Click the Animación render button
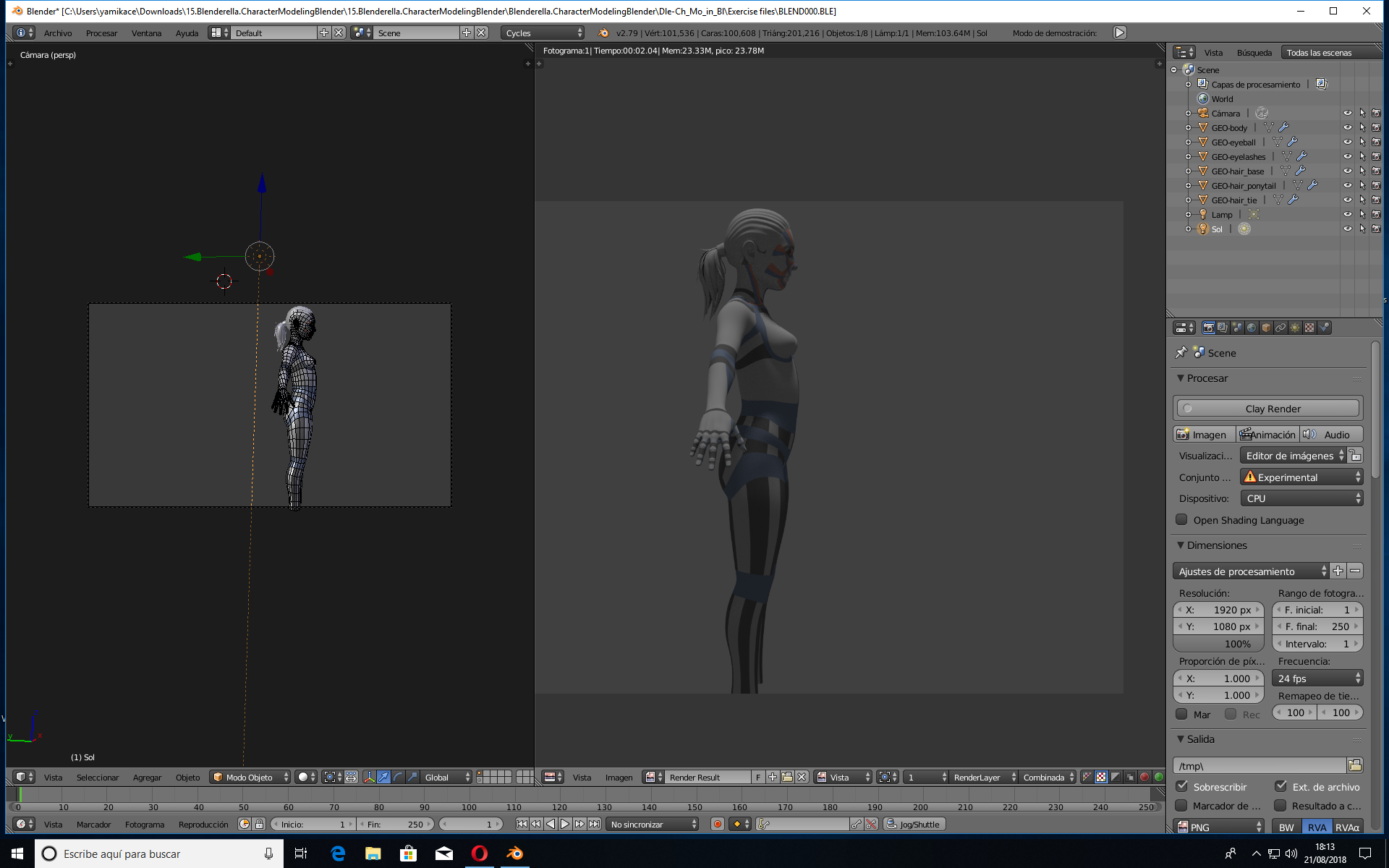The width and height of the screenshot is (1389, 868). tap(1267, 435)
